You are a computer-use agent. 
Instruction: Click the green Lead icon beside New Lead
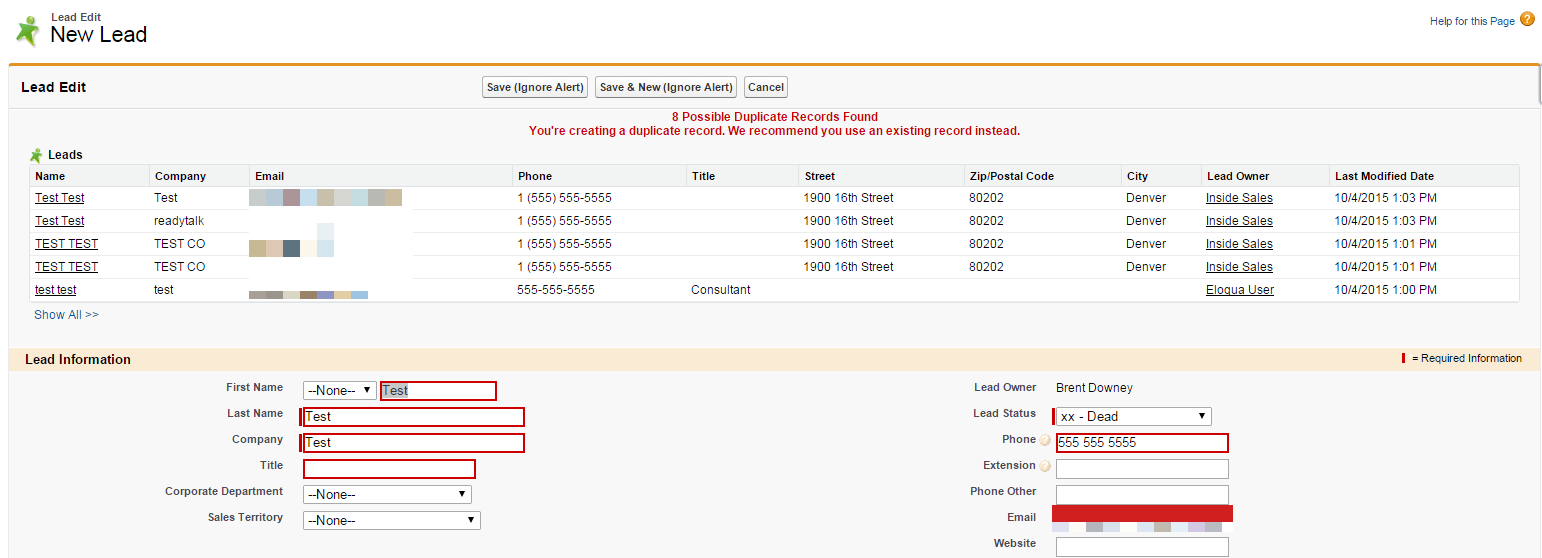click(x=28, y=30)
